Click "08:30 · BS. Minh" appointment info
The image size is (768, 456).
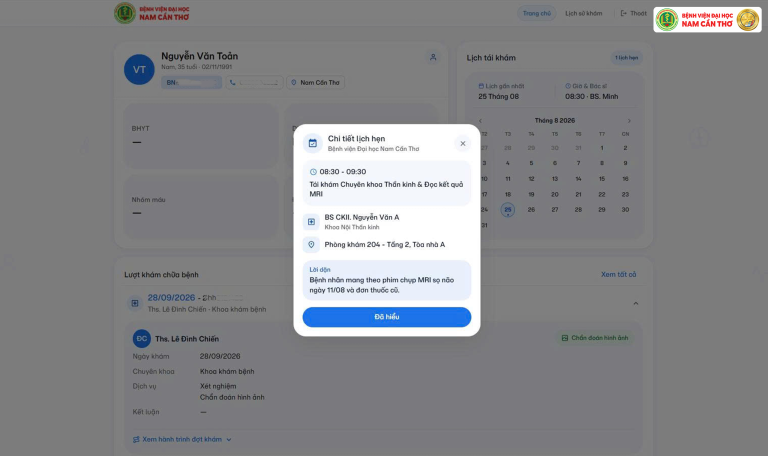(591, 96)
